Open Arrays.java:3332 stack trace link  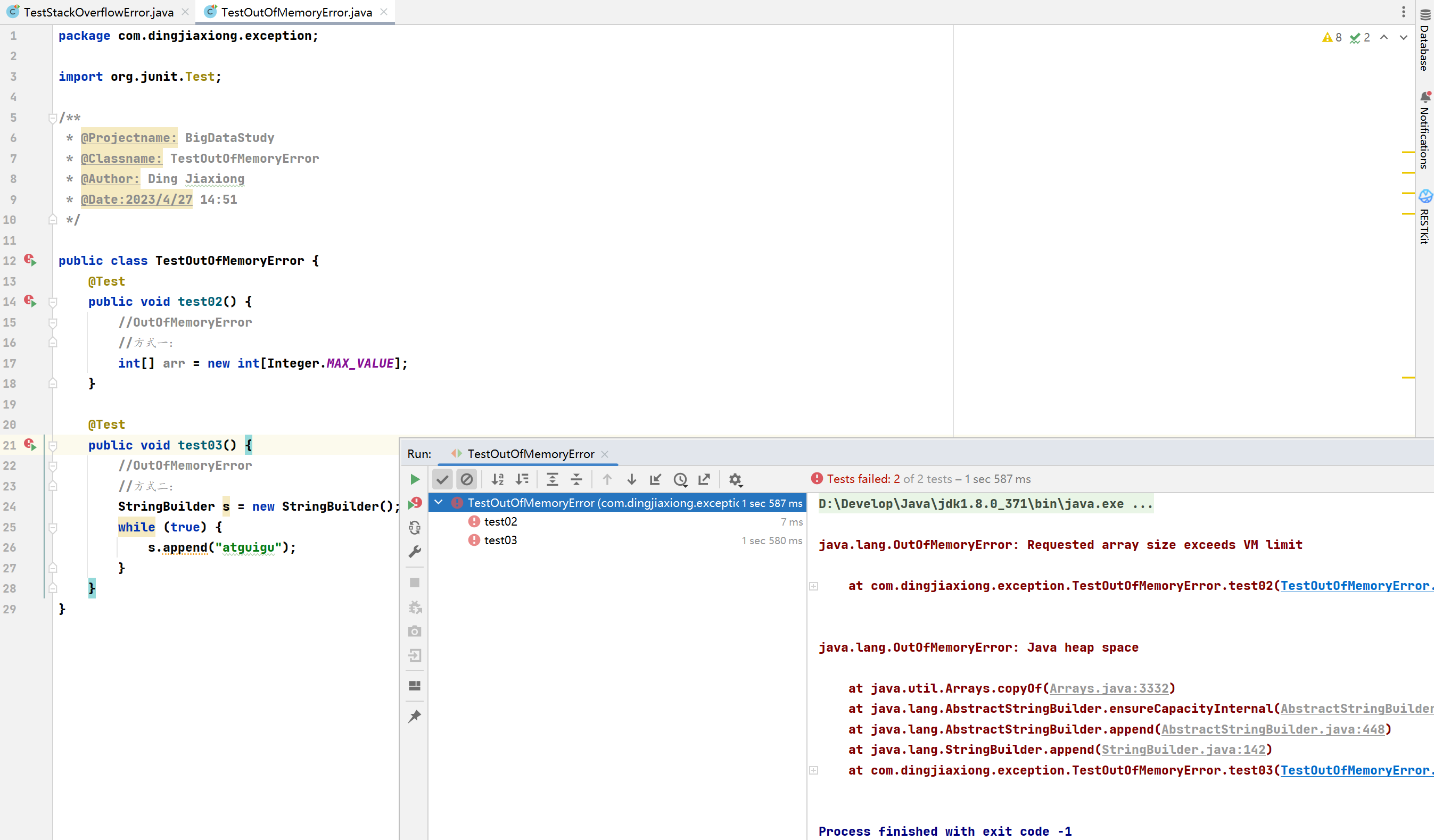tap(1109, 688)
